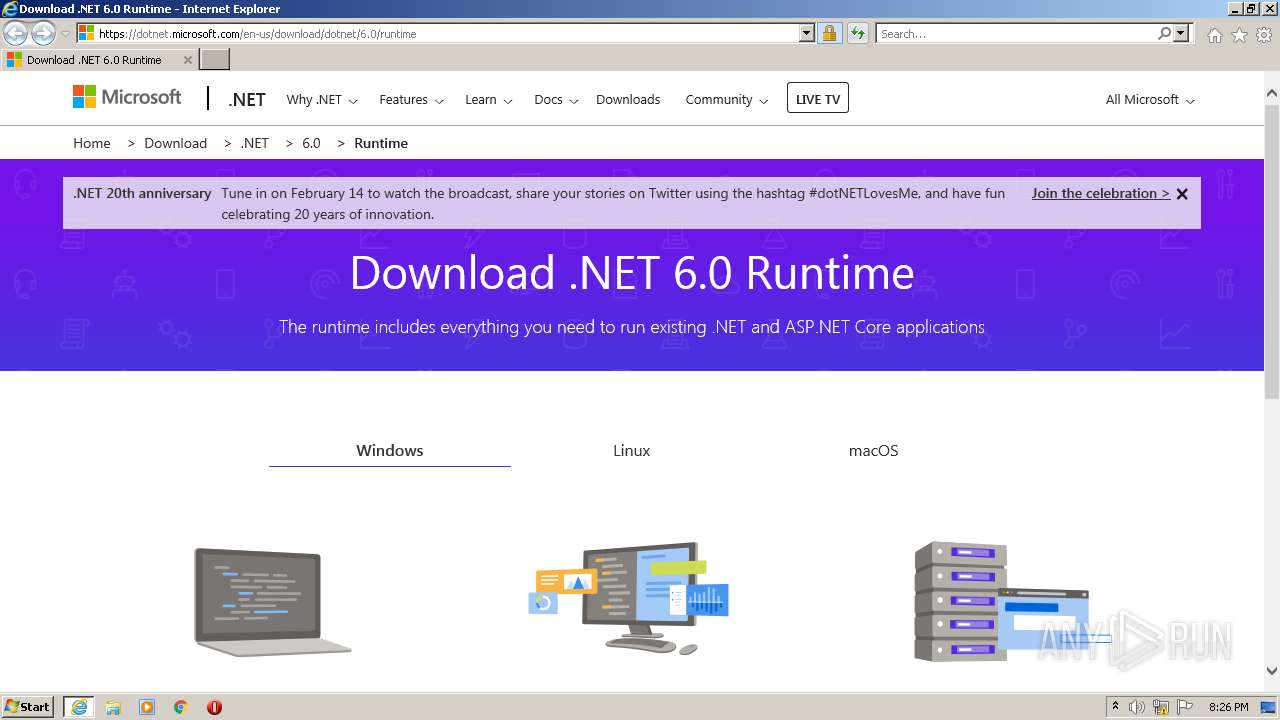Click Join the celebration link
The height and width of the screenshot is (720, 1280).
(x=1101, y=193)
